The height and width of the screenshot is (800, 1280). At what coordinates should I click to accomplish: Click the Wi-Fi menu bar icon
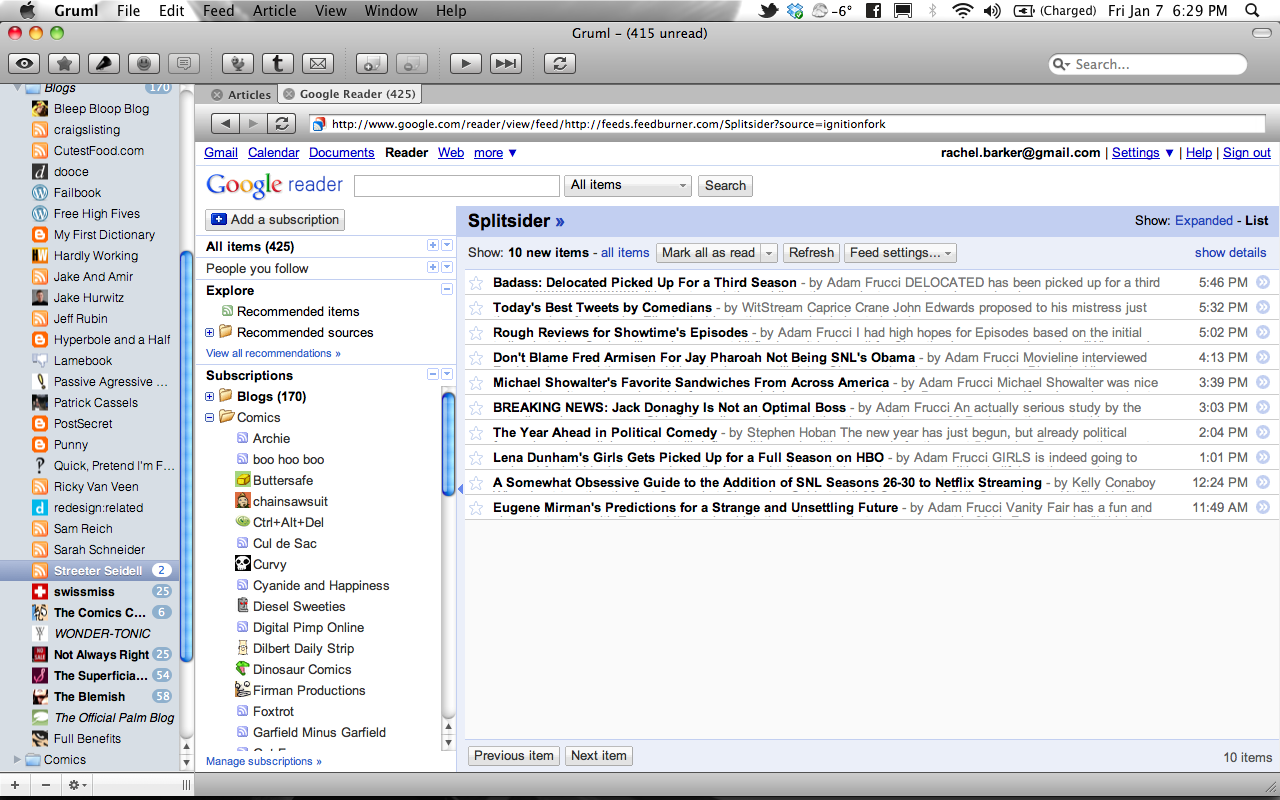point(962,11)
